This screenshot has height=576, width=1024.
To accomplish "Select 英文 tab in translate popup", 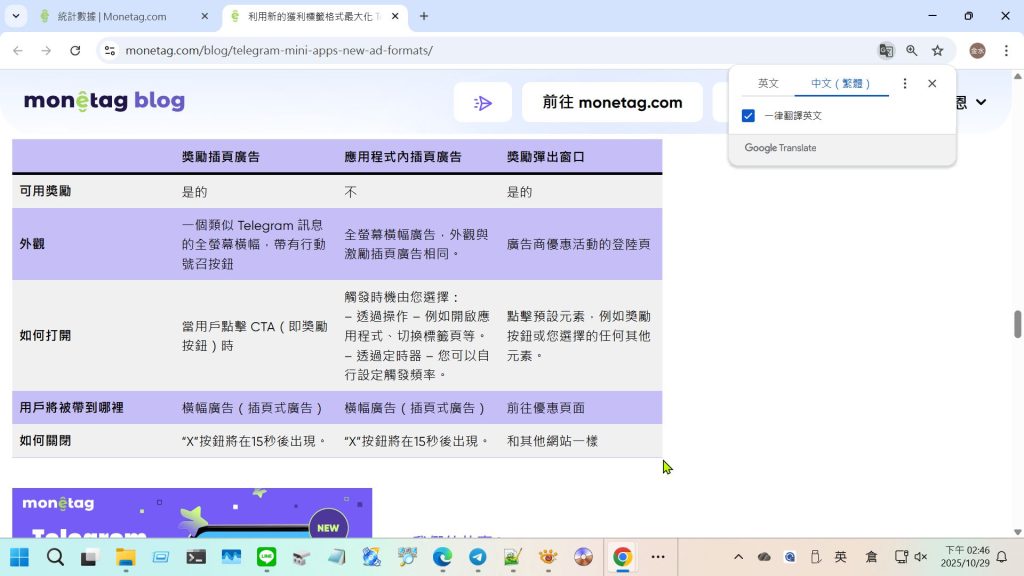I will pyautogui.click(x=768, y=84).
